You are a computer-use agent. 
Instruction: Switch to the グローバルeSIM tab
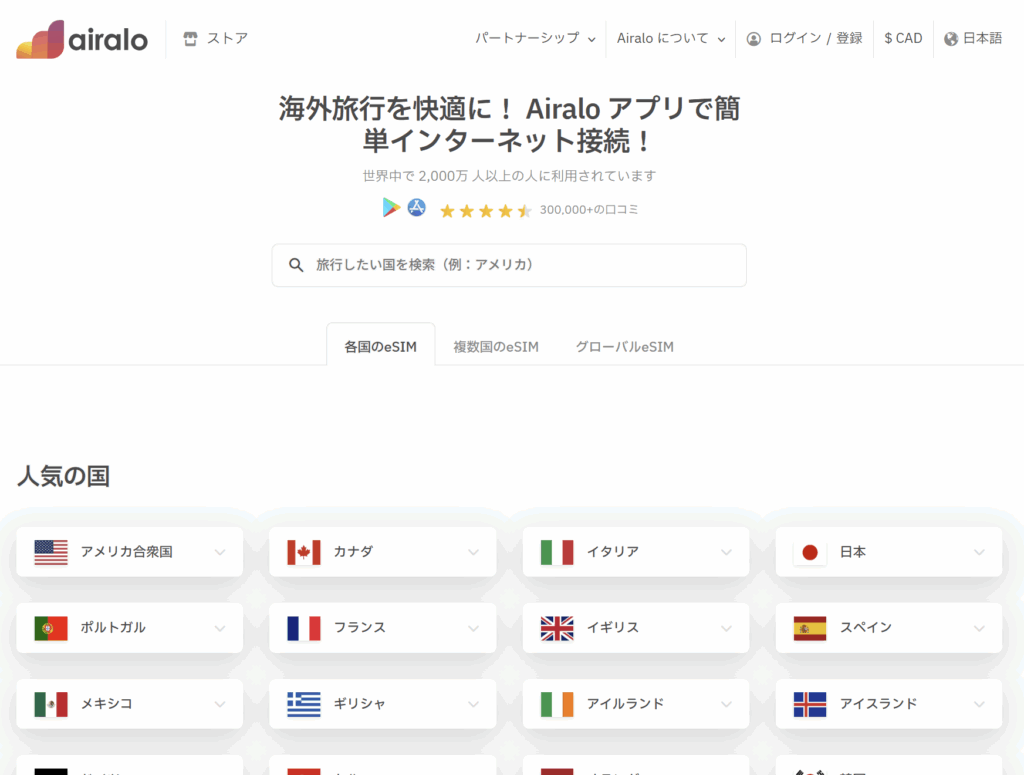click(x=624, y=347)
